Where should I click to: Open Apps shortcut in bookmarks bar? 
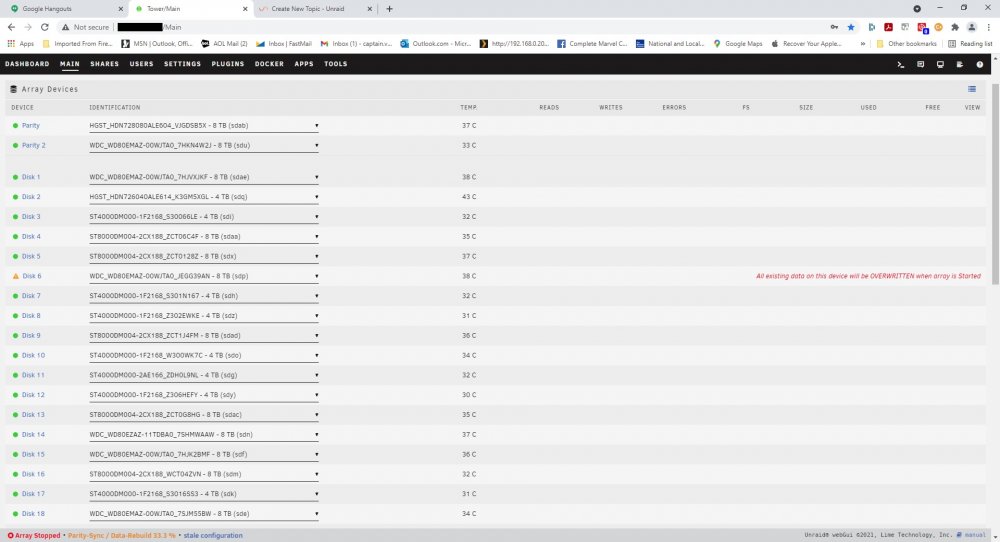point(21,44)
